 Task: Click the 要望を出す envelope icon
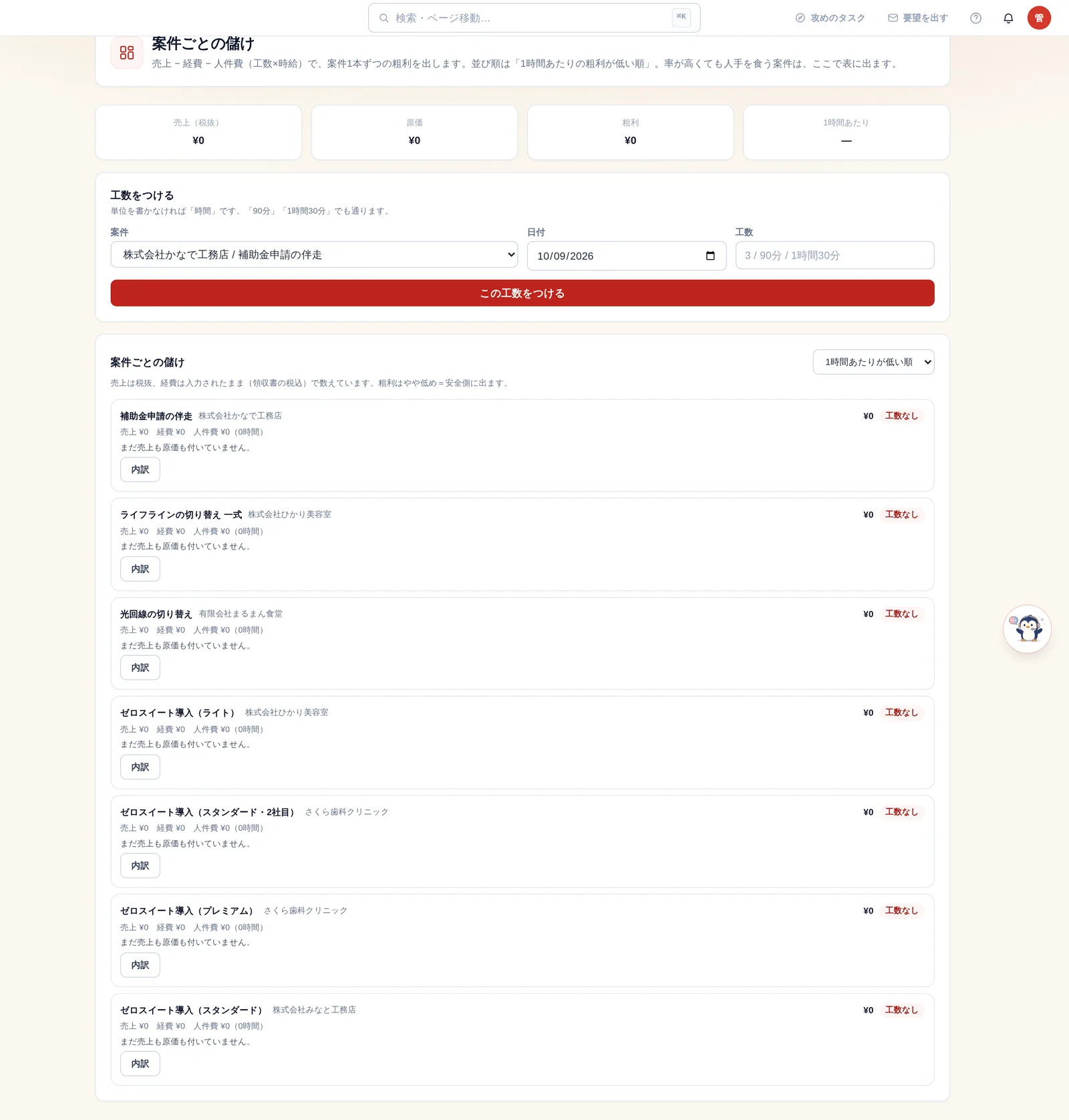pos(893,18)
